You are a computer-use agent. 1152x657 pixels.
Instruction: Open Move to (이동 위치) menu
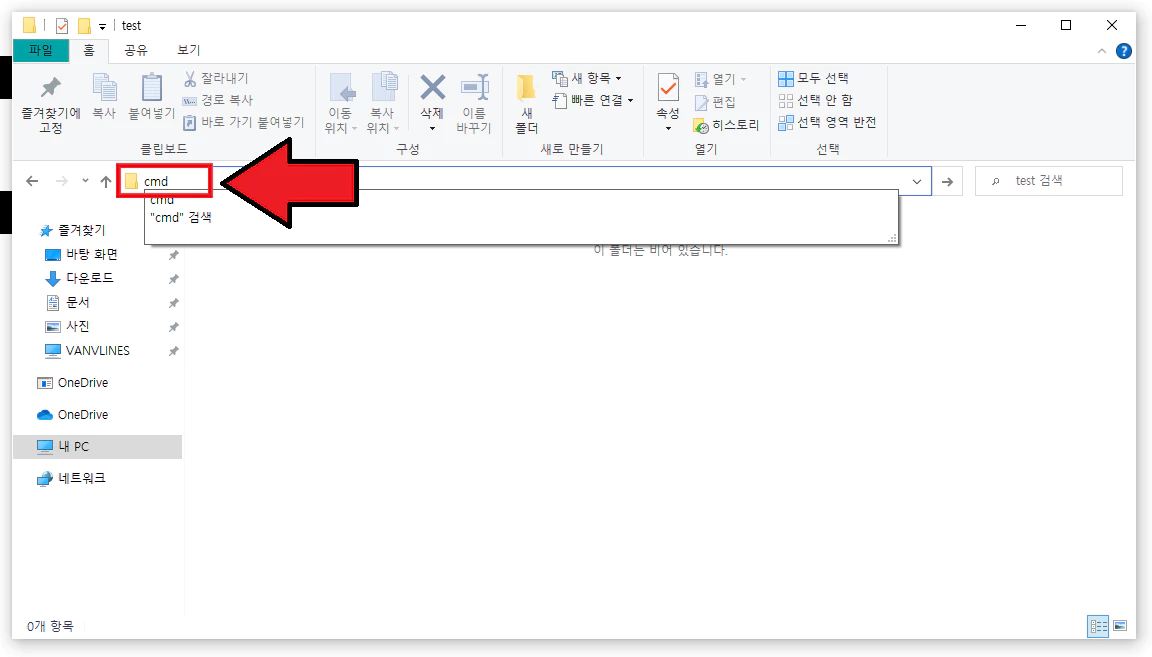(340, 104)
